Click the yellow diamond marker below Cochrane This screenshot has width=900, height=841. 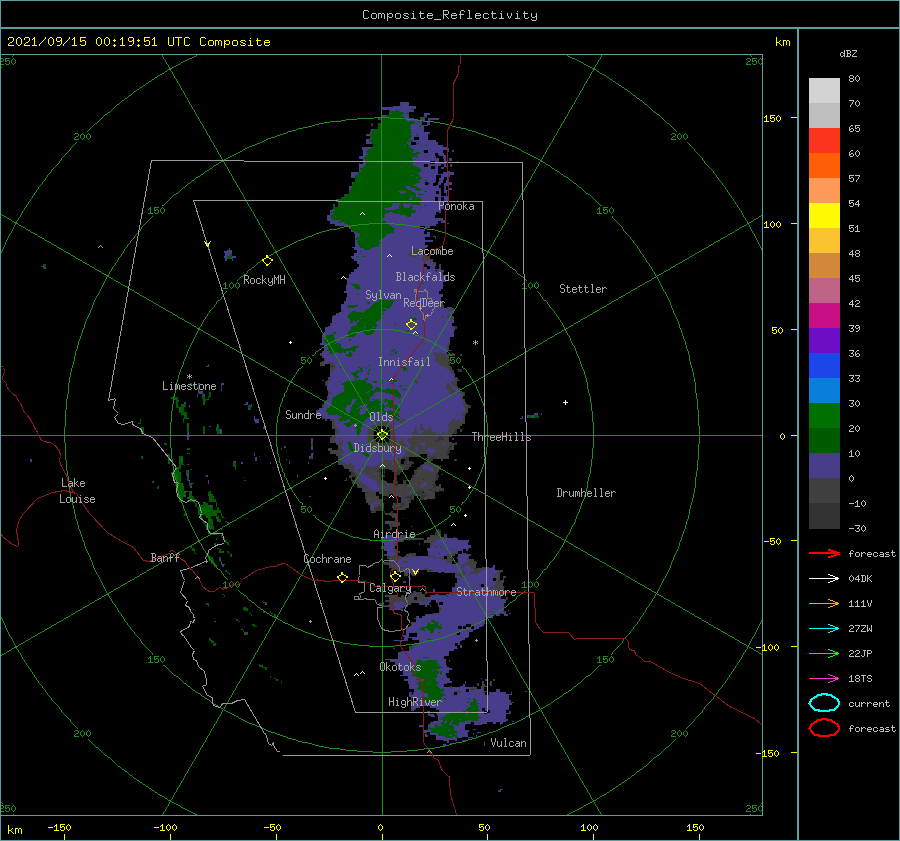342,577
